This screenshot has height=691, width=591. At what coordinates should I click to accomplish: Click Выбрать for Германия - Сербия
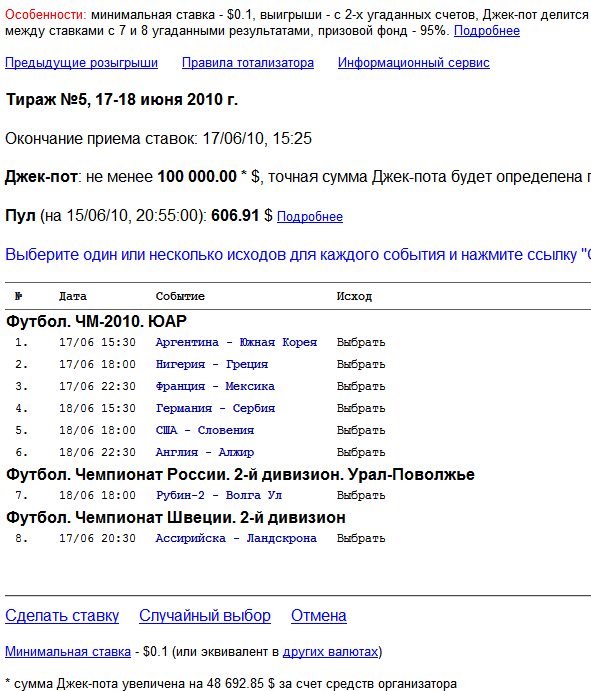(x=361, y=409)
